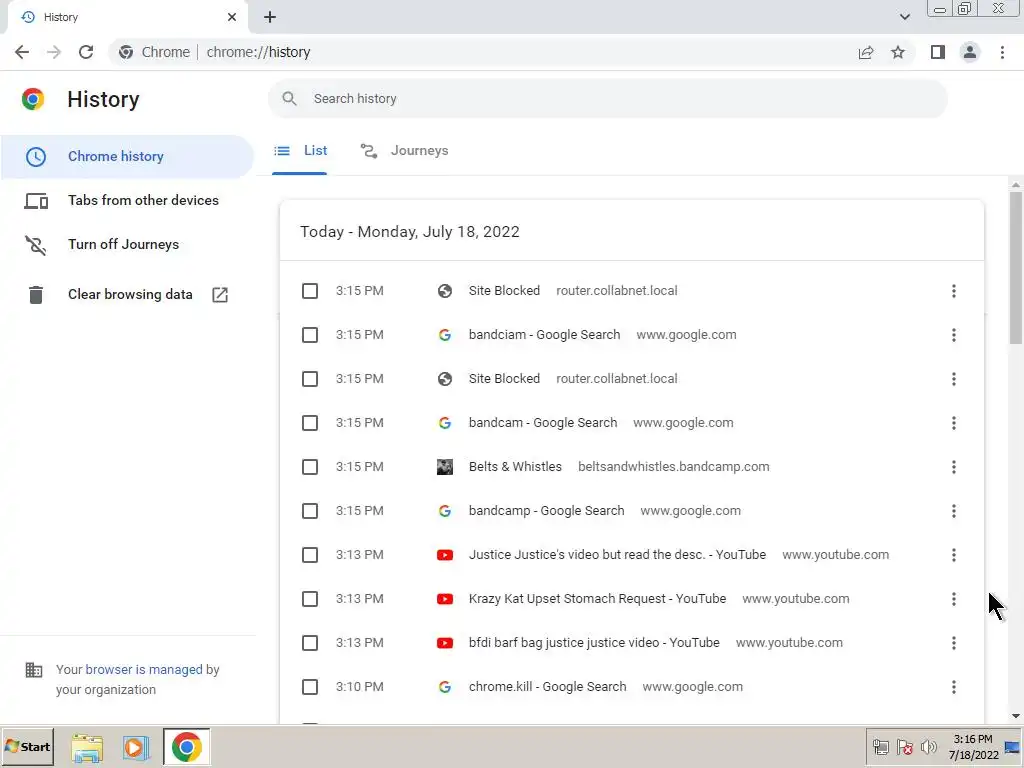The width and height of the screenshot is (1024, 768).
Task: Open Tabs from other devices
Action: coord(127,200)
